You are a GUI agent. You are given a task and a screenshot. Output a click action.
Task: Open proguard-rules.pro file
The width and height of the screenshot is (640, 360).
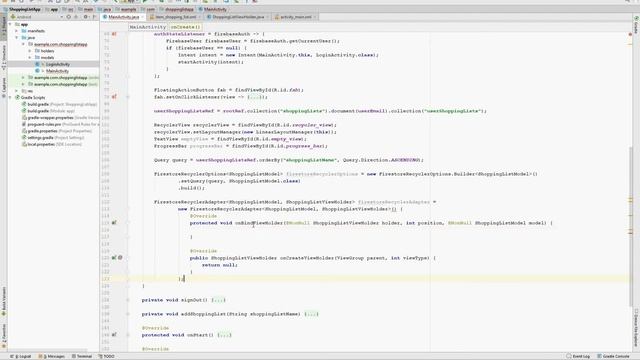[x=60, y=124]
